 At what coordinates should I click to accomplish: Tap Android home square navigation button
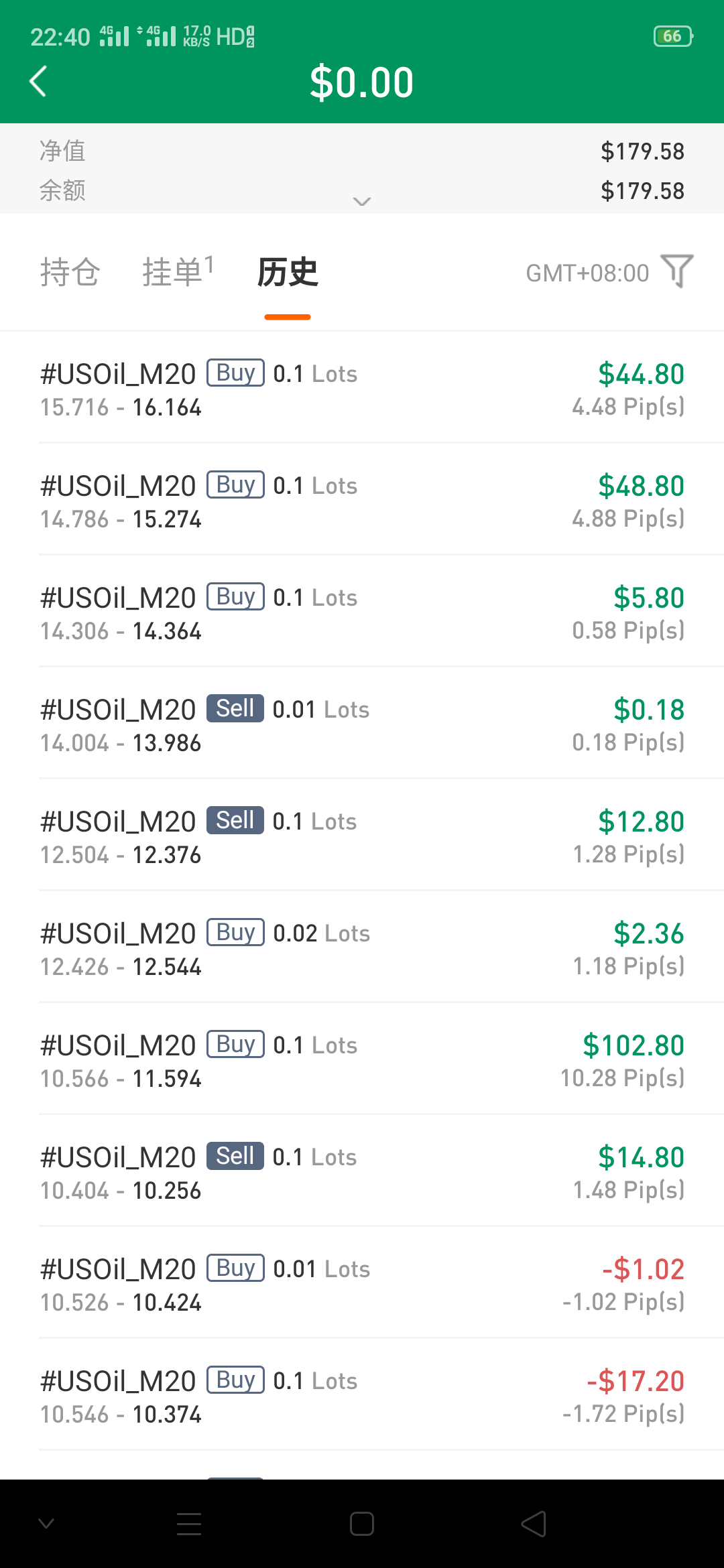[362, 1524]
